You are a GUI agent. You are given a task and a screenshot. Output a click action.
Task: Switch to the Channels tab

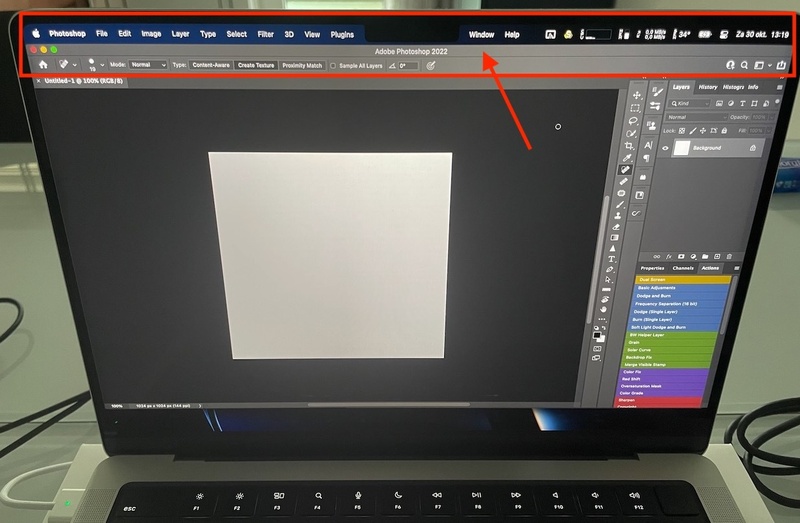683,268
